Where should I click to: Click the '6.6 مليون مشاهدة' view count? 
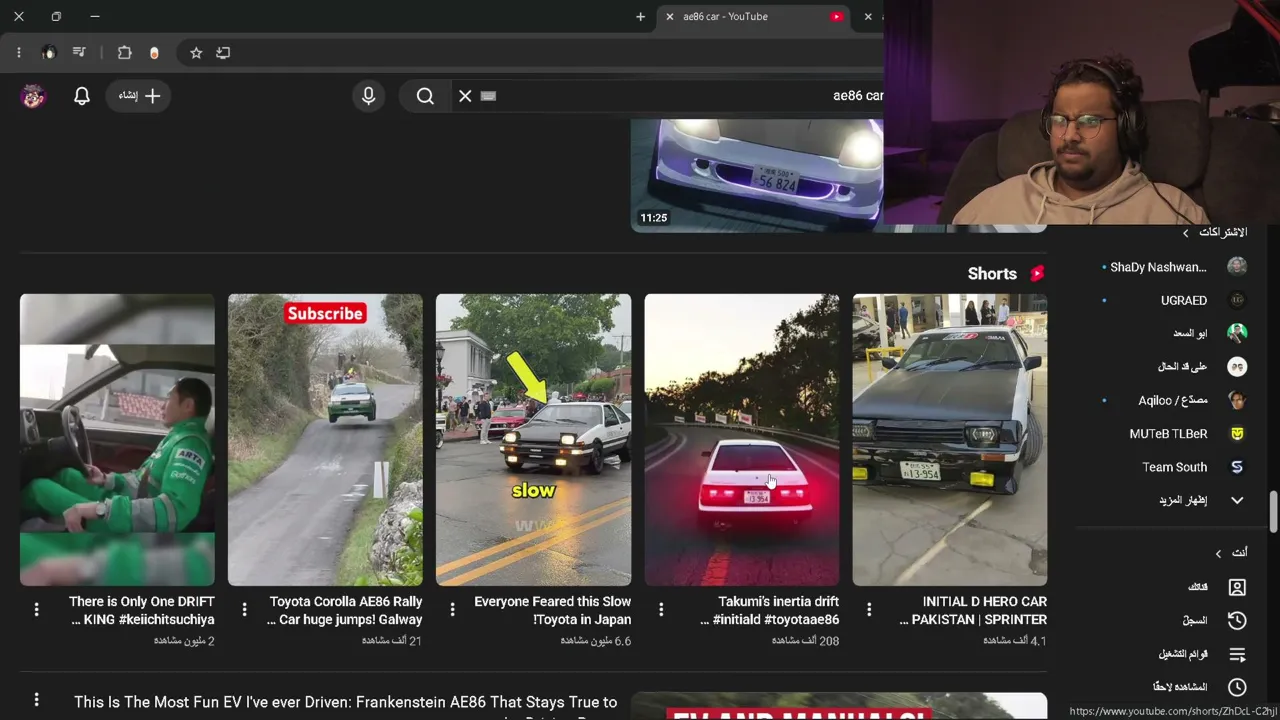click(596, 641)
